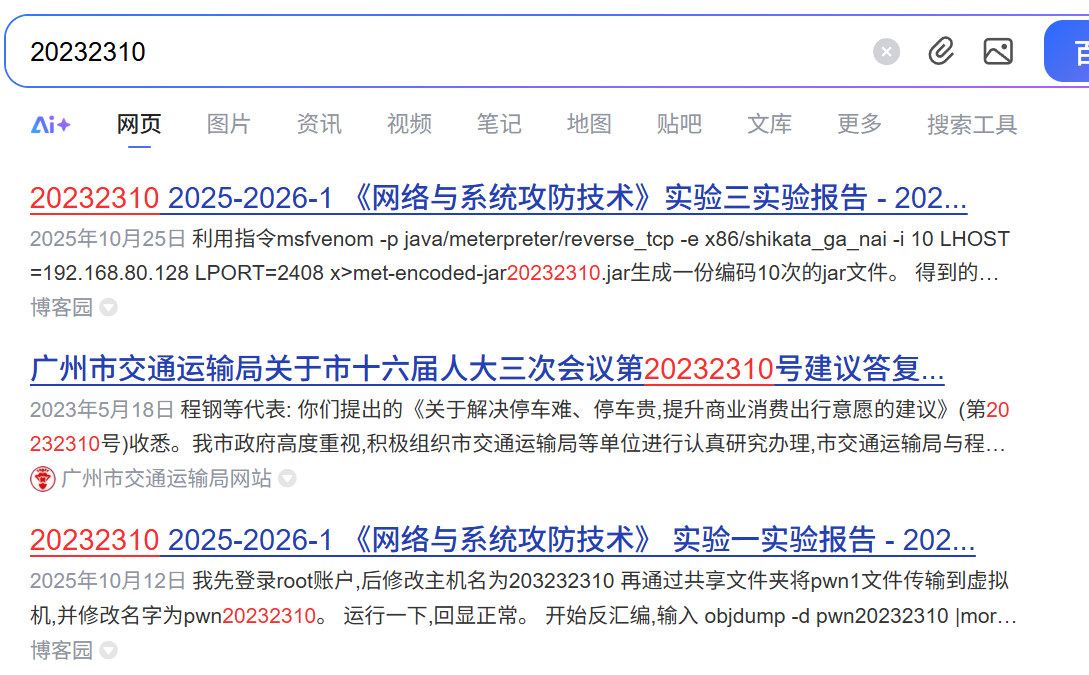Clear the search box text
1089x675 pixels.
coord(886,52)
